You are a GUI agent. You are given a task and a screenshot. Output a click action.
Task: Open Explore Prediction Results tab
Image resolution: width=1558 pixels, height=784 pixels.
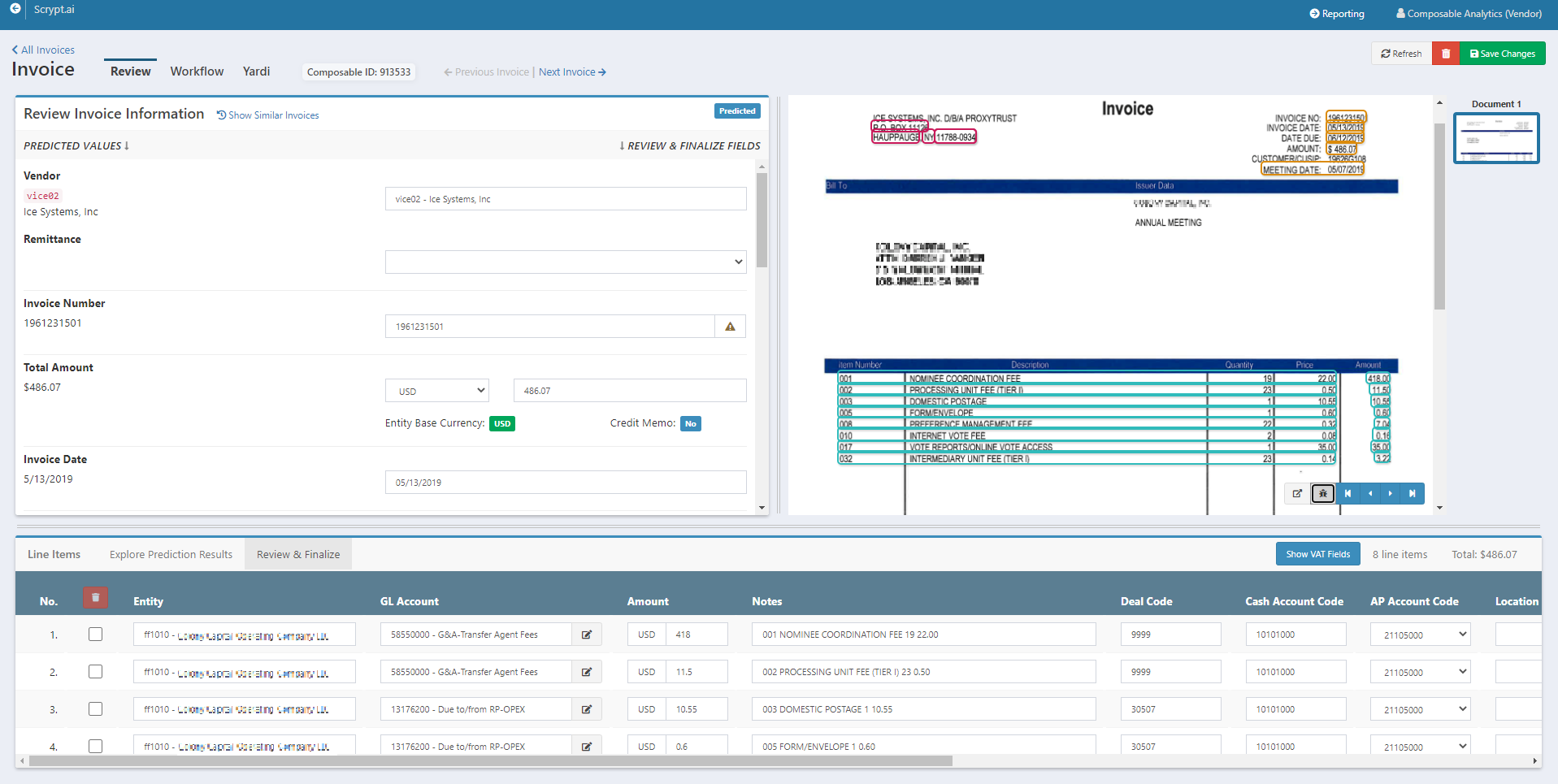[x=171, y=554]
